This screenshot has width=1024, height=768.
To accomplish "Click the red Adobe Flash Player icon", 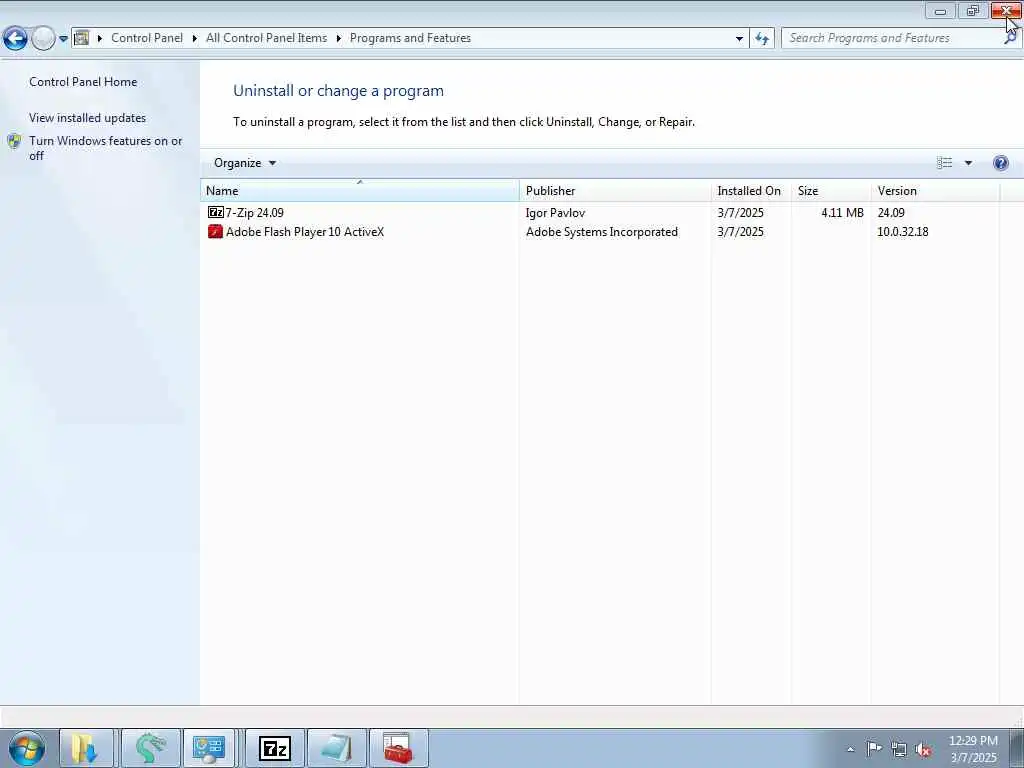I will pyautogui.click(x=216, y=231).
